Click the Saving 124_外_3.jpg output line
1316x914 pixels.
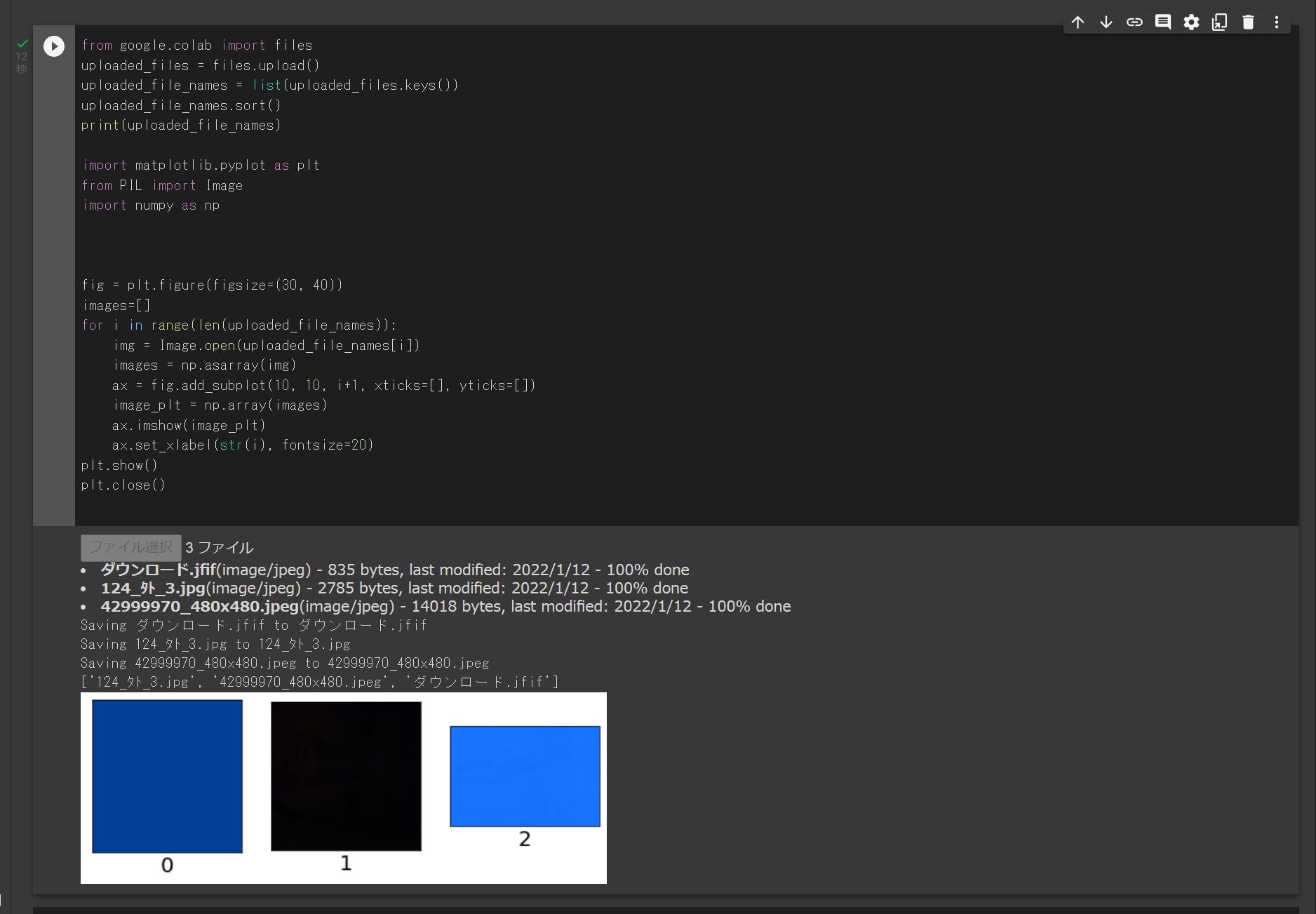click(x=215, y=643)
